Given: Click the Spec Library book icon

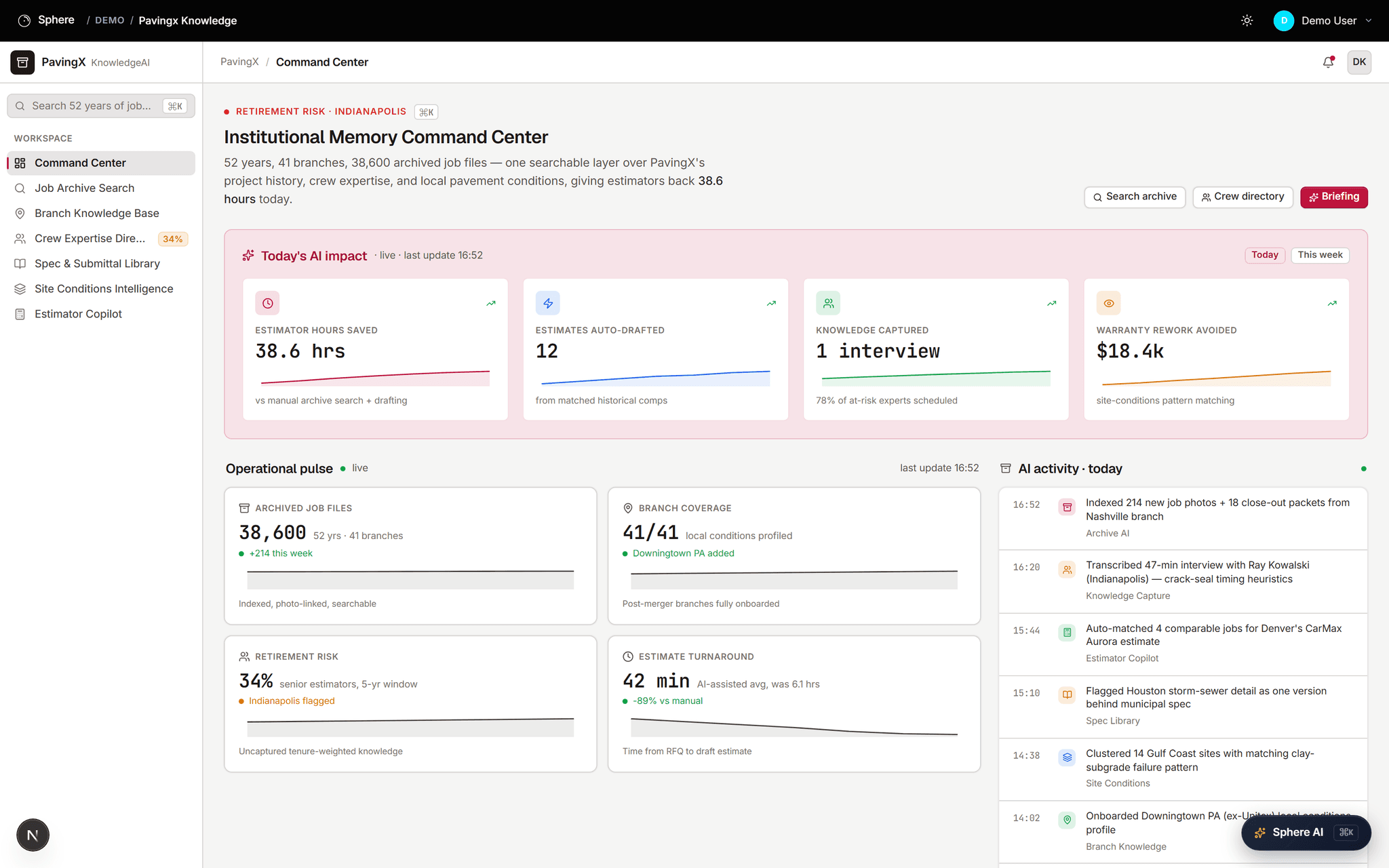Looking at the screenshot, I should [x=20, y=263].
